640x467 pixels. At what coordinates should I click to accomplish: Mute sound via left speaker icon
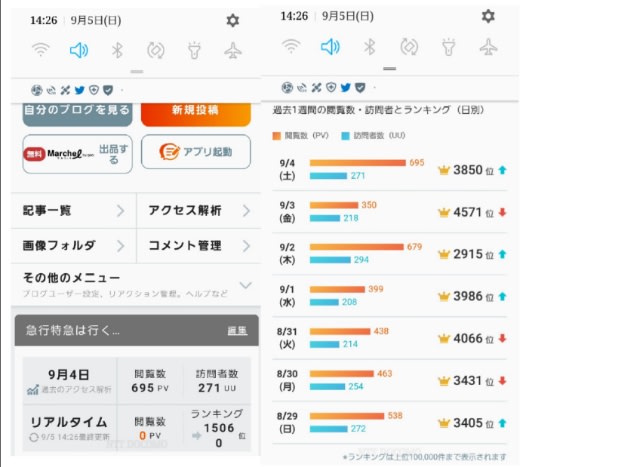pyautogui.click(x=79, y=50)
